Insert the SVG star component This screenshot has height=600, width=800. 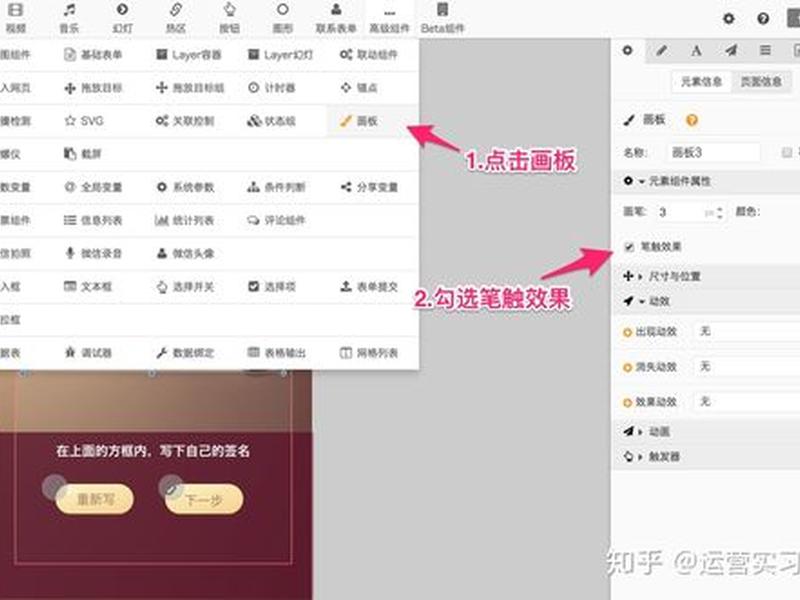coord(84,121)
